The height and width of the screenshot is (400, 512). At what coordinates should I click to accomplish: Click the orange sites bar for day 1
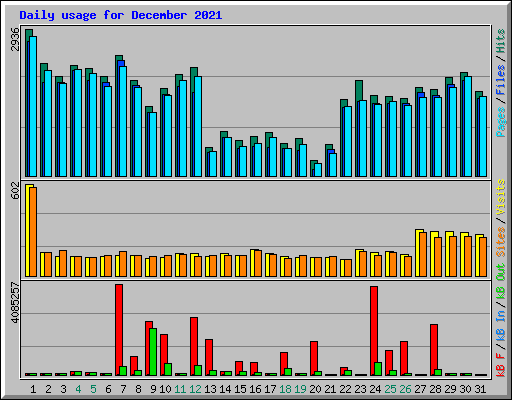(x=33, y=232)
